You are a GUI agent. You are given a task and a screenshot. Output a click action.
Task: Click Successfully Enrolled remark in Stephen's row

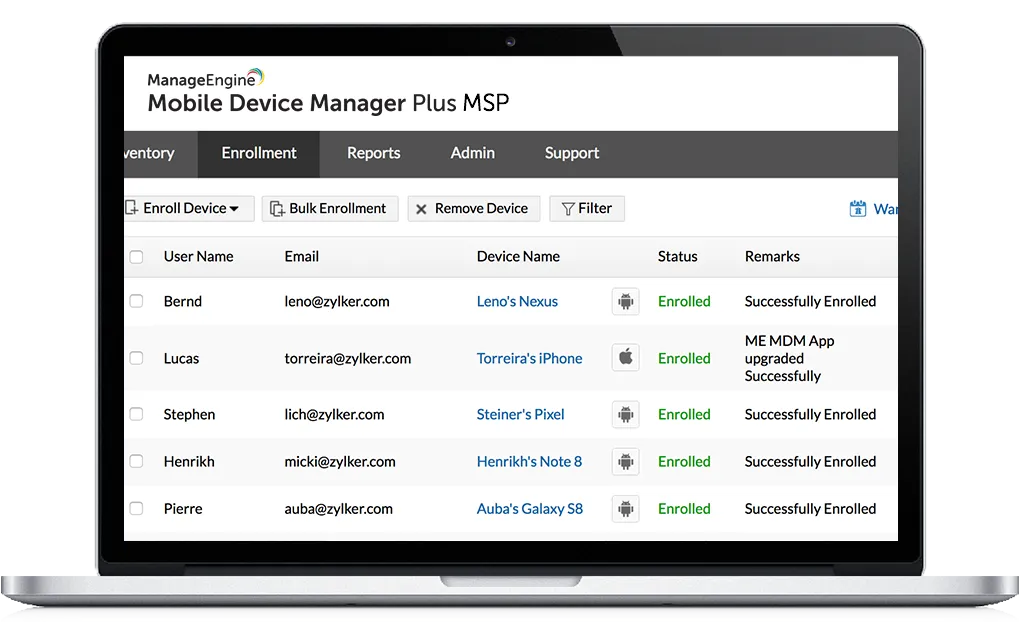click(x=810, y=415)
